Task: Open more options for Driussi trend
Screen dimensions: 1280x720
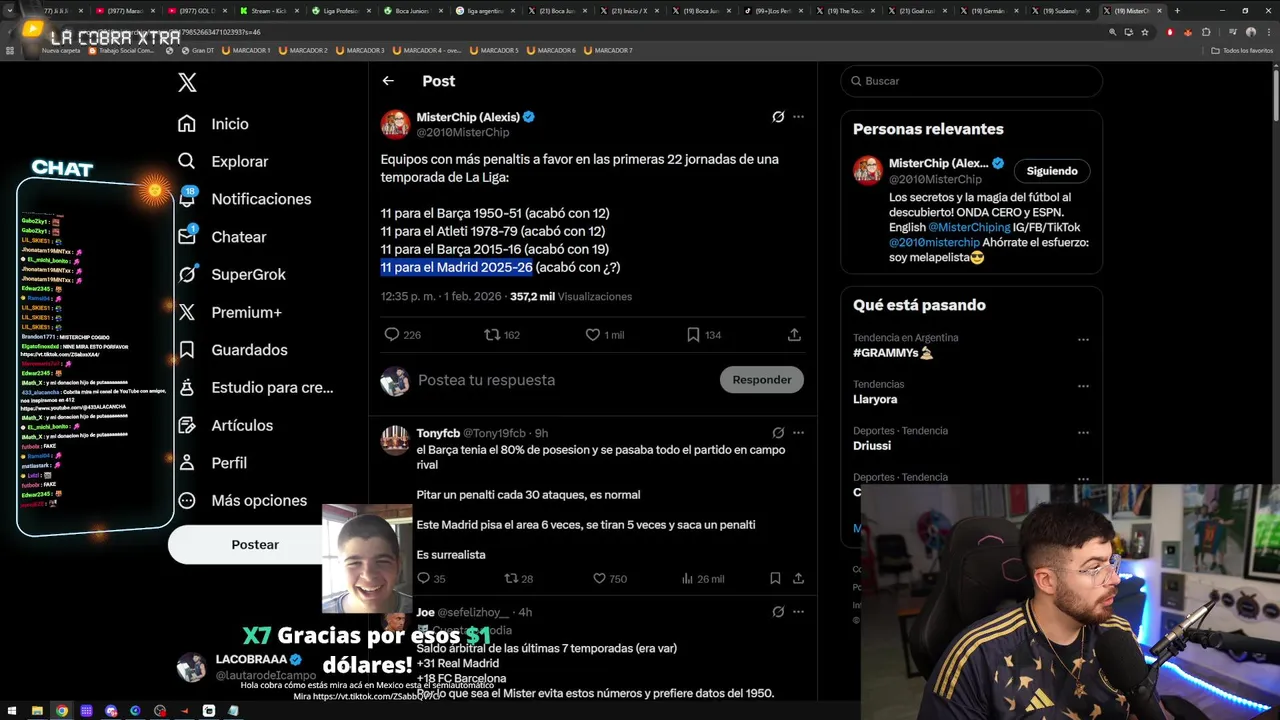Action: pyautogui.click(x=1083, y=433)
